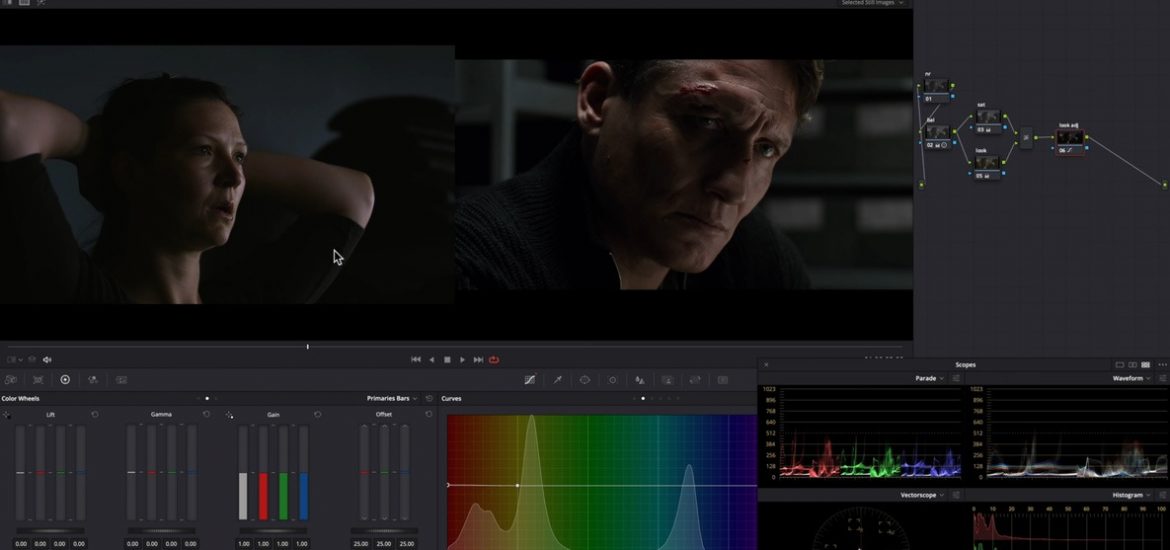Pick black point with Lift crosshair
The image size is (1170, 550).
pos(7,414)
